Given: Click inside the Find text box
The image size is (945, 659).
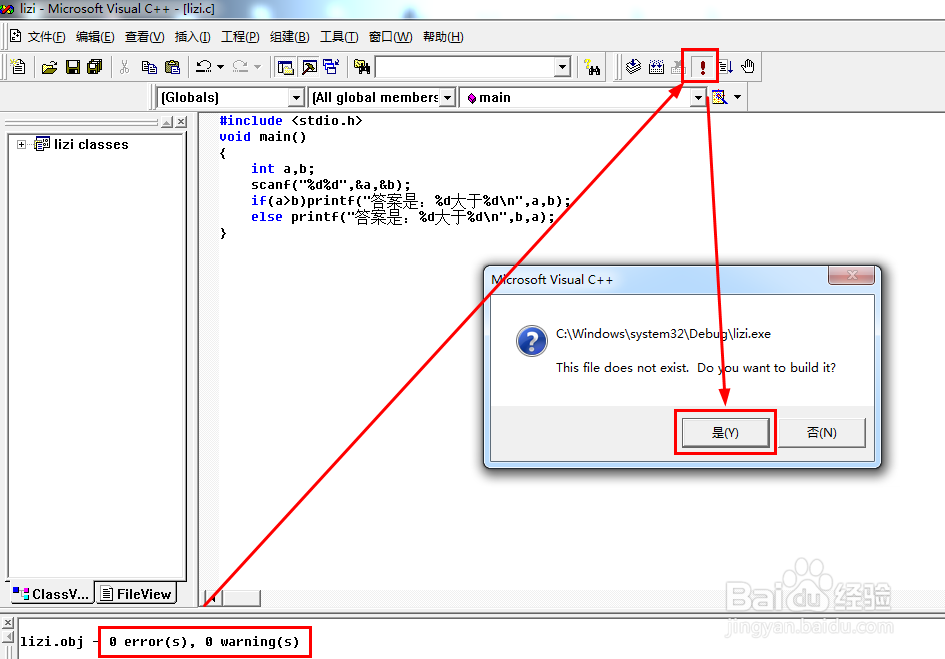Looking at the screenshot, I should click(464, 67).
